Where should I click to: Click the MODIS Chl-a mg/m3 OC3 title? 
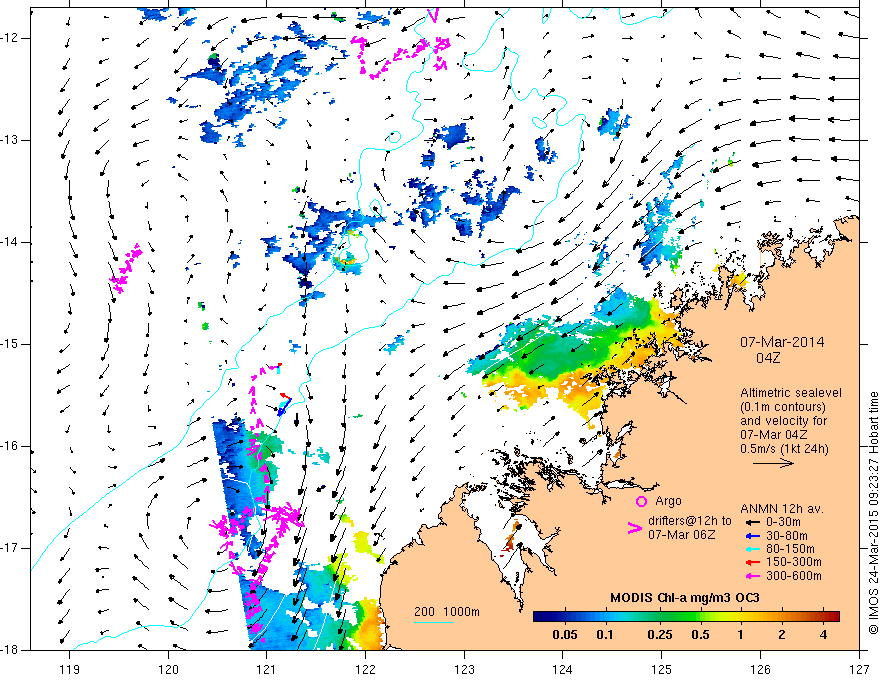[685, 598]
